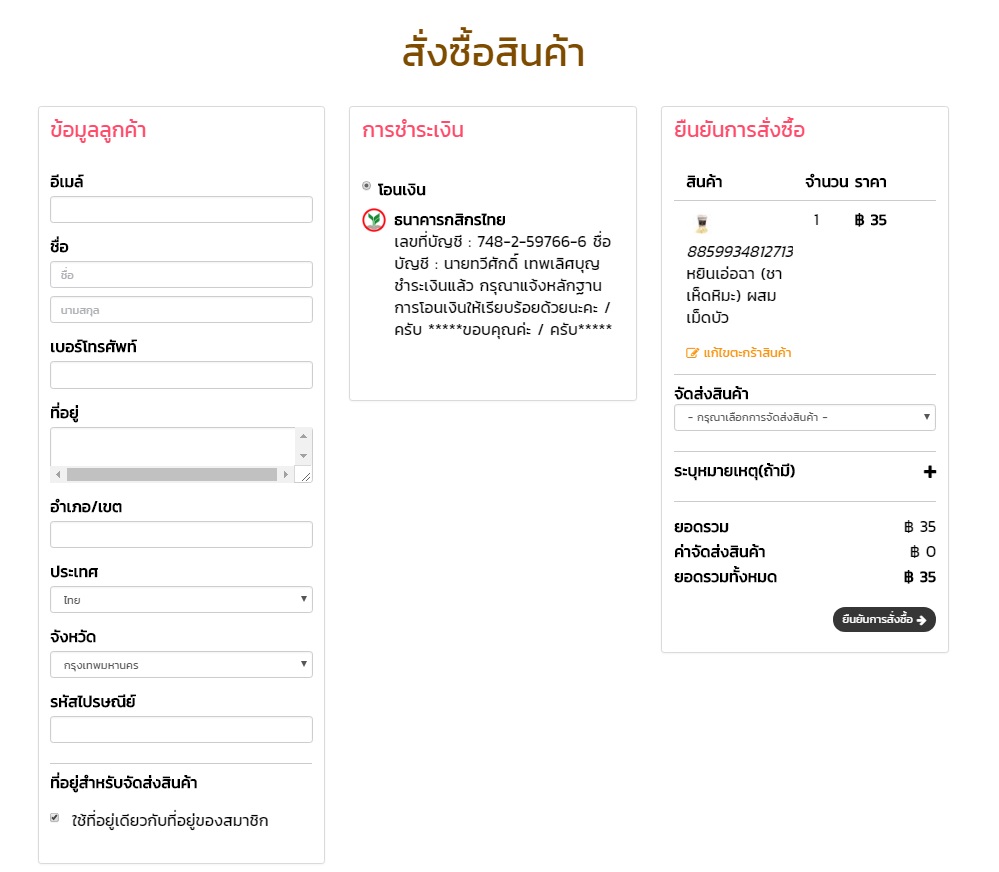Click the อีเมล์ email input field
The height and width of the screenshot is (872, 999).
pyautogui.click(x=181, y=210)
